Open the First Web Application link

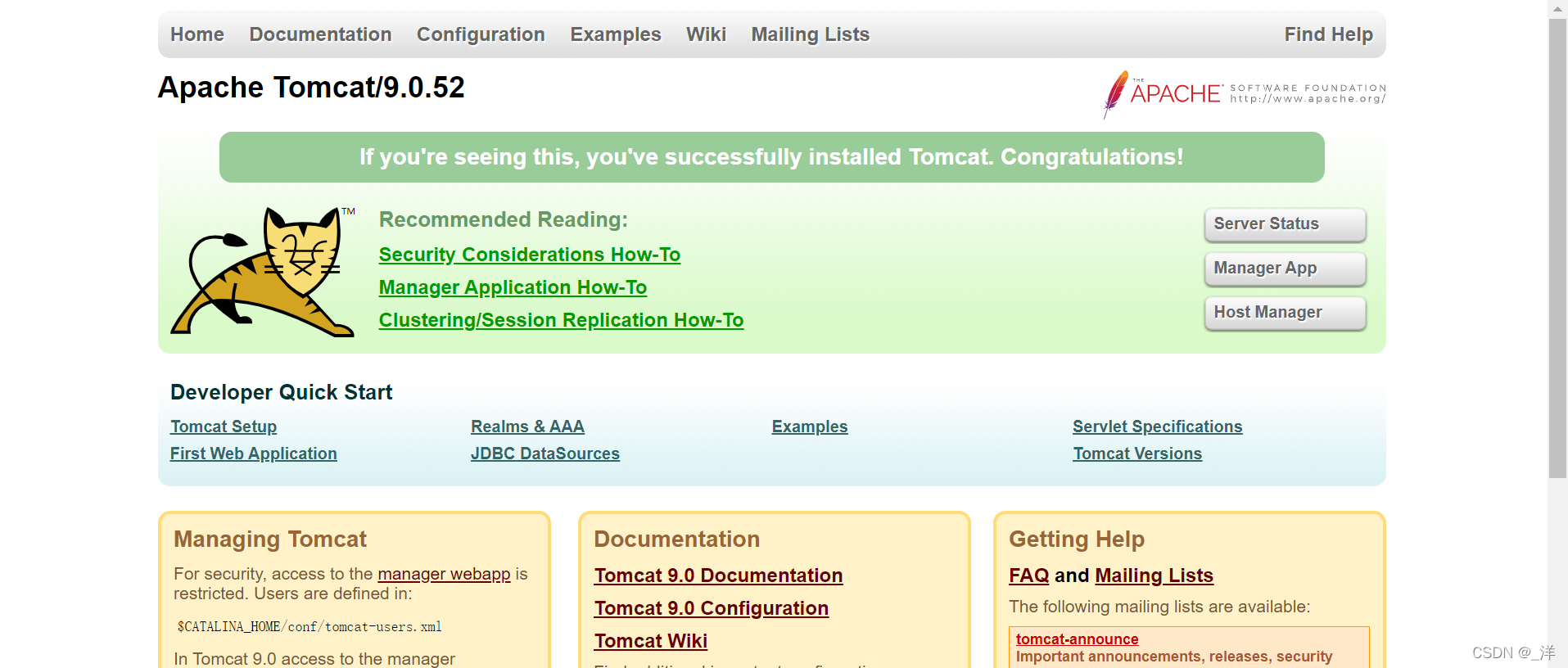tap(254, 454)
